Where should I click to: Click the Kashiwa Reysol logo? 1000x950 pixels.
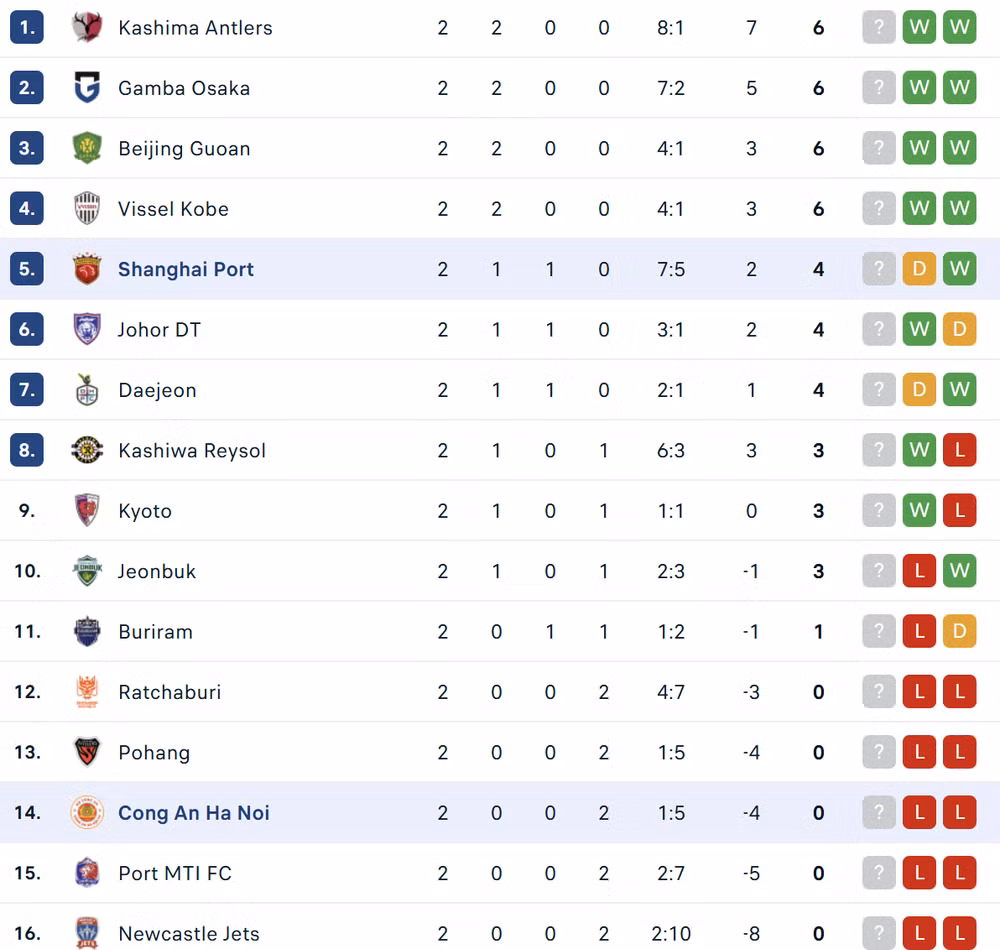point(87,450)
